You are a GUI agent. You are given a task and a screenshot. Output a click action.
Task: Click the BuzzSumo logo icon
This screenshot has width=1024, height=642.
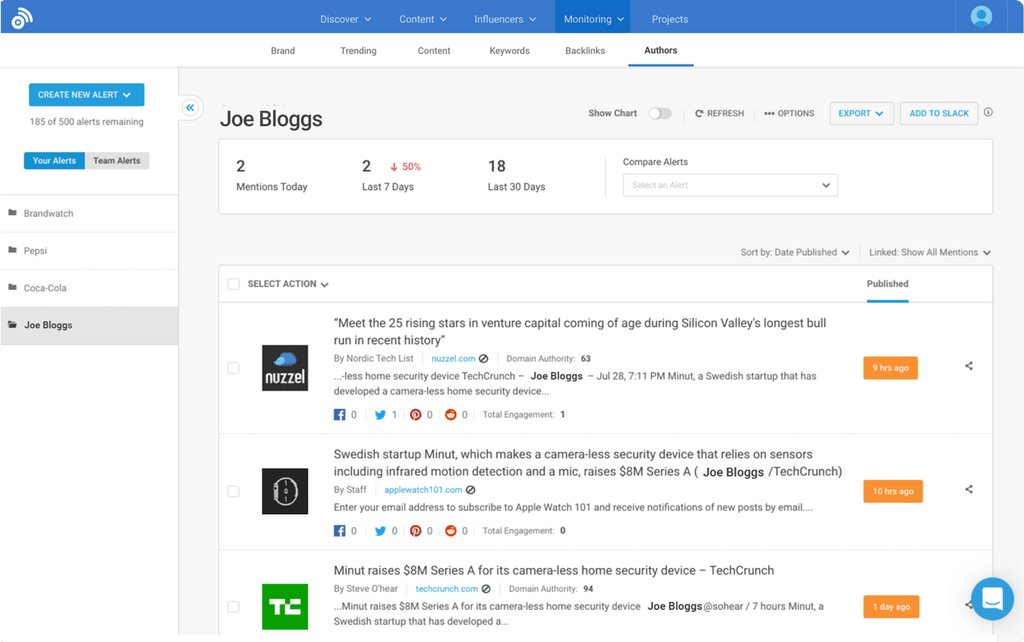coord(22,18)
